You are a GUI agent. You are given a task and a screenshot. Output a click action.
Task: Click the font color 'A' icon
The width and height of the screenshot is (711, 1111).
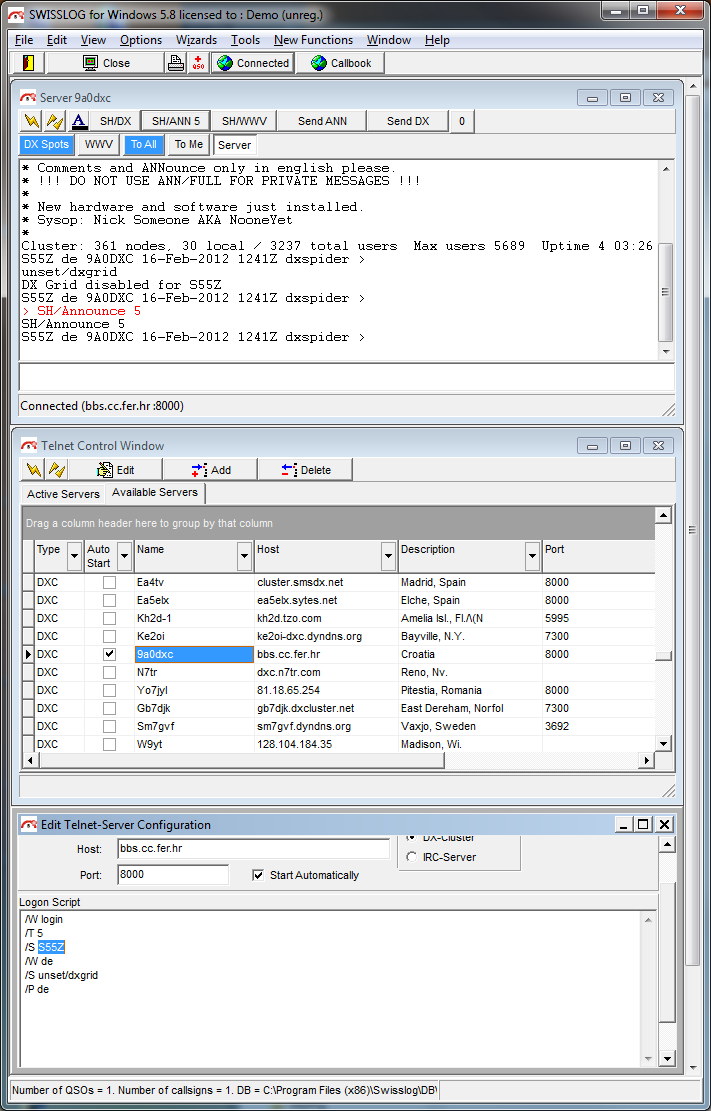80,121
